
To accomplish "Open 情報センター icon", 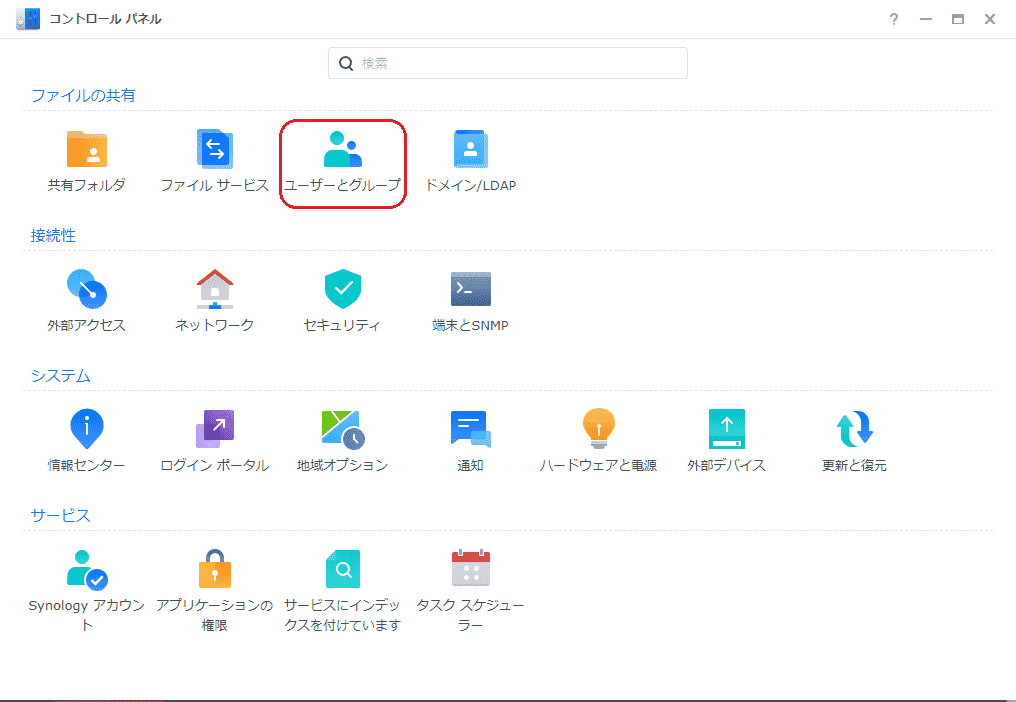I will (86, 429).
